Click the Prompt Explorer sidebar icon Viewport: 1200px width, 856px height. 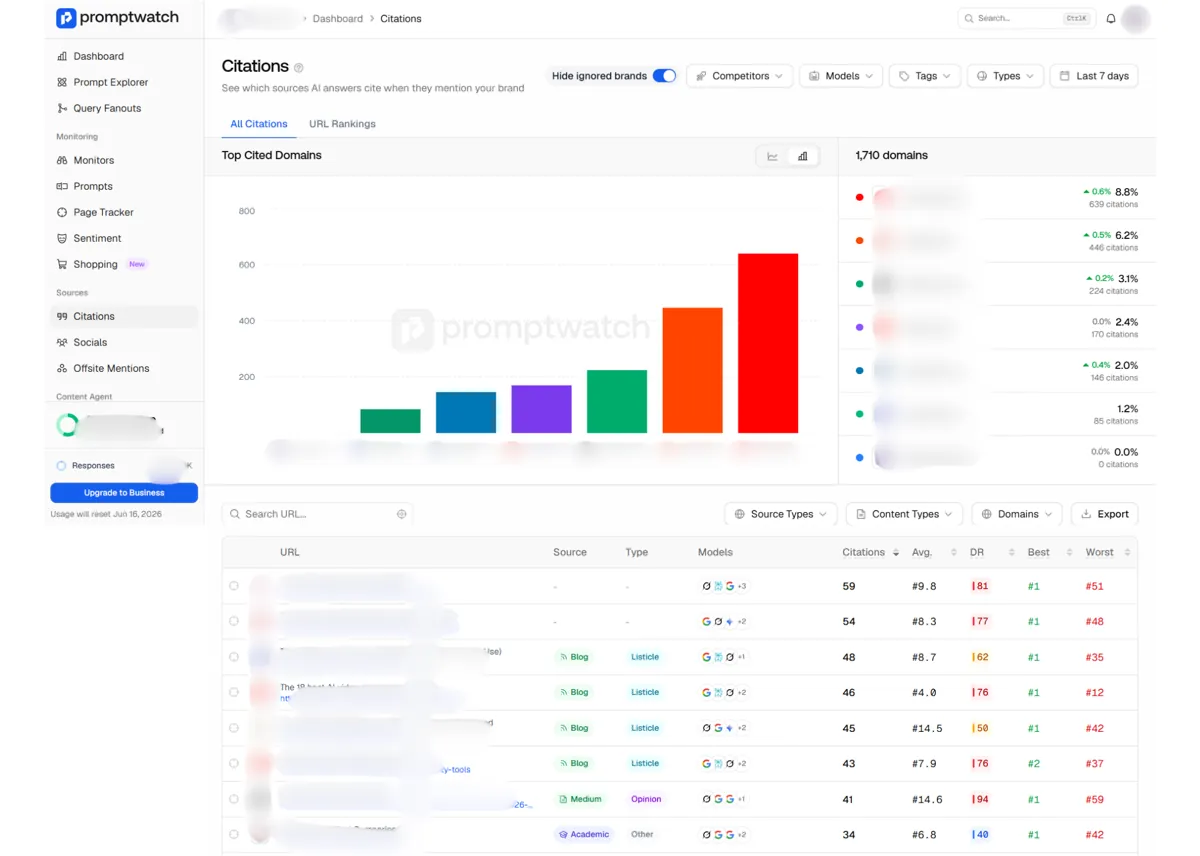(62, 82)
